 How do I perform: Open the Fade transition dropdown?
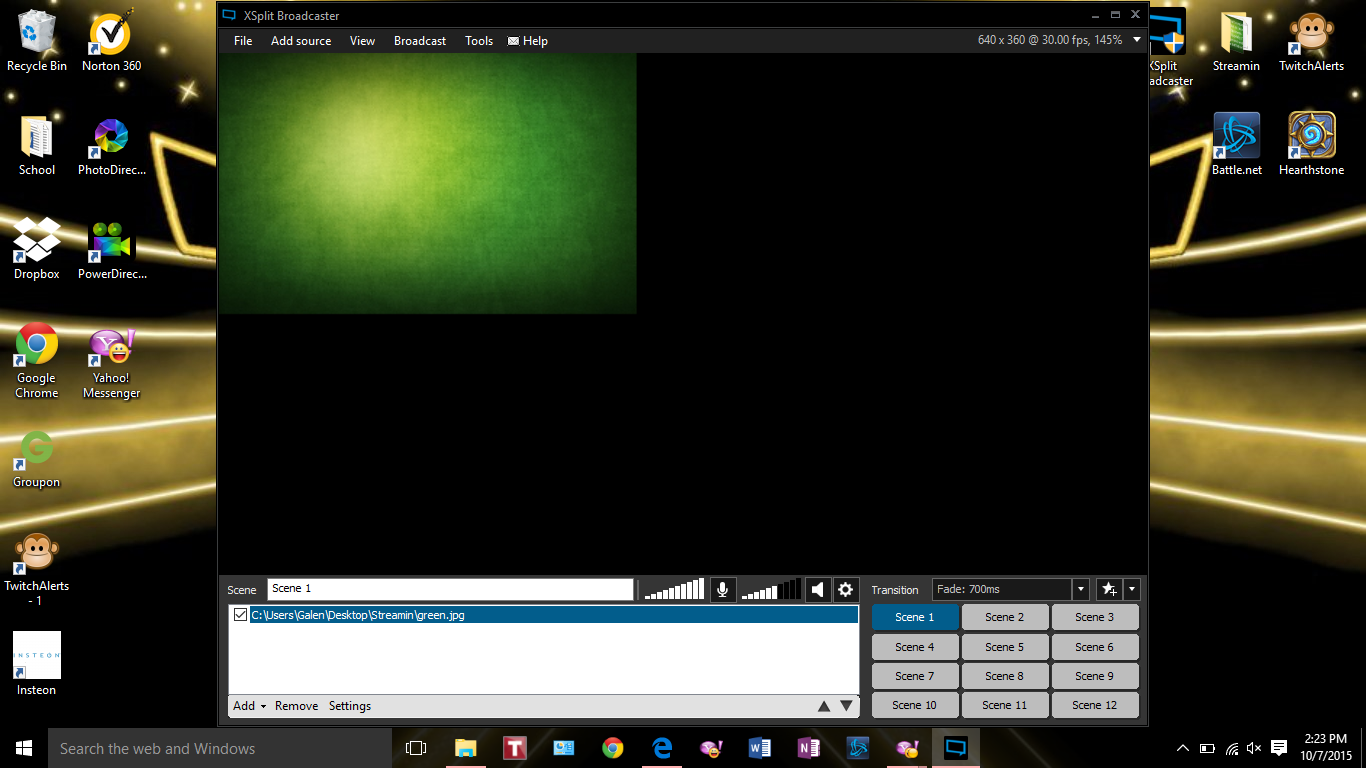point(1080,589)
